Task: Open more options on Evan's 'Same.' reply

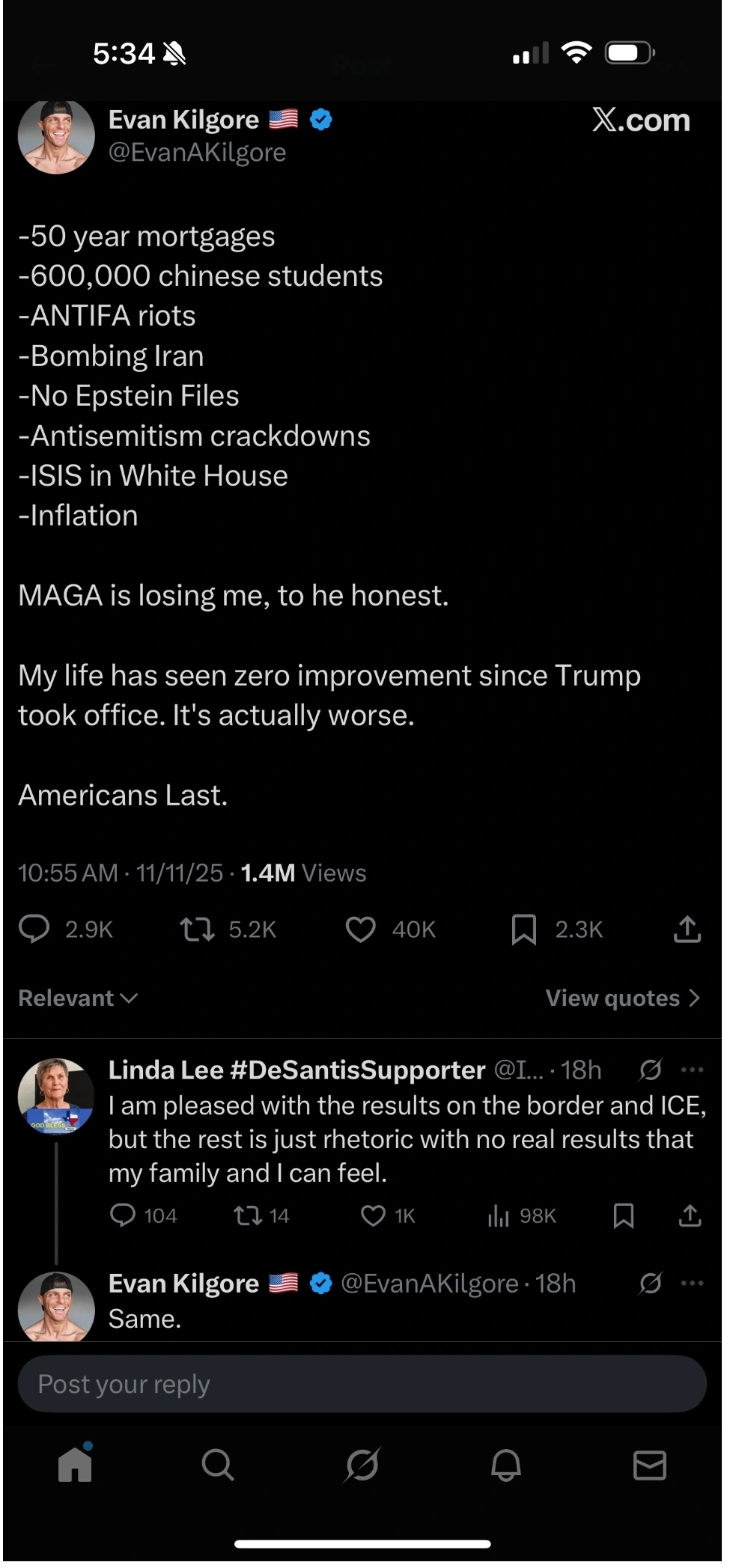Action: (x=693, y=1283)
